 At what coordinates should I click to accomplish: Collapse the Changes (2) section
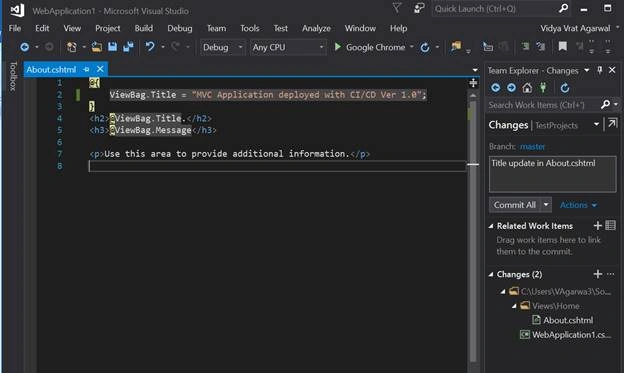coord(491,274)
